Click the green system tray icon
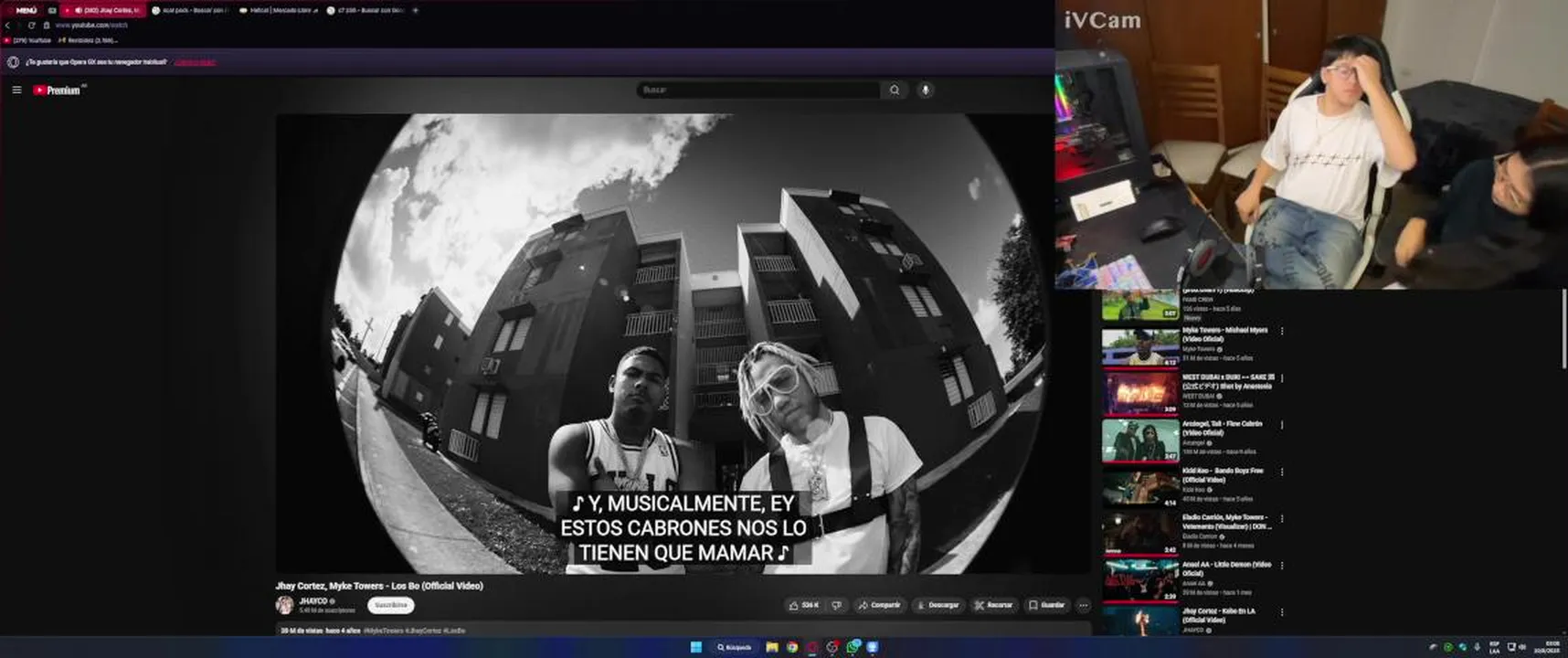The image size is (1568, 658). pos(1447,647)
